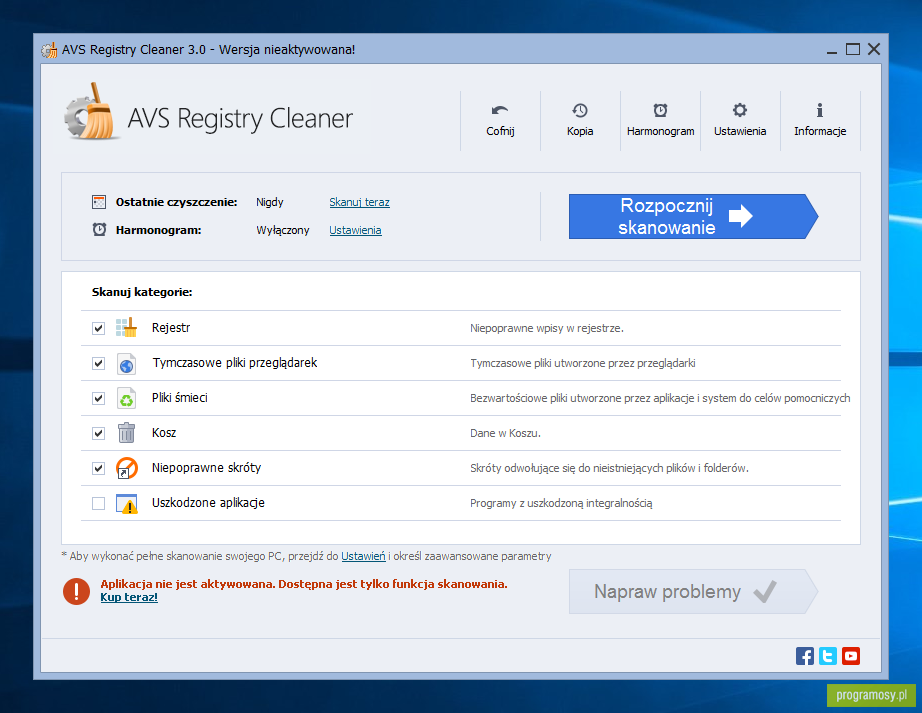Uncheck Tymczasowe pliki przeglądarek checkbox
Screen dimensions: 922x713
(x=98, y=363)
